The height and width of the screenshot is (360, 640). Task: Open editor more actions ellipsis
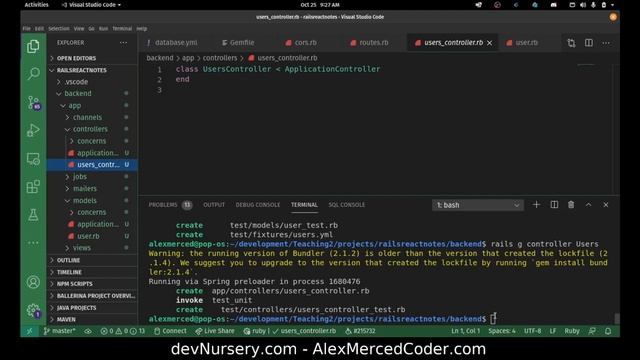pos(606,42)
